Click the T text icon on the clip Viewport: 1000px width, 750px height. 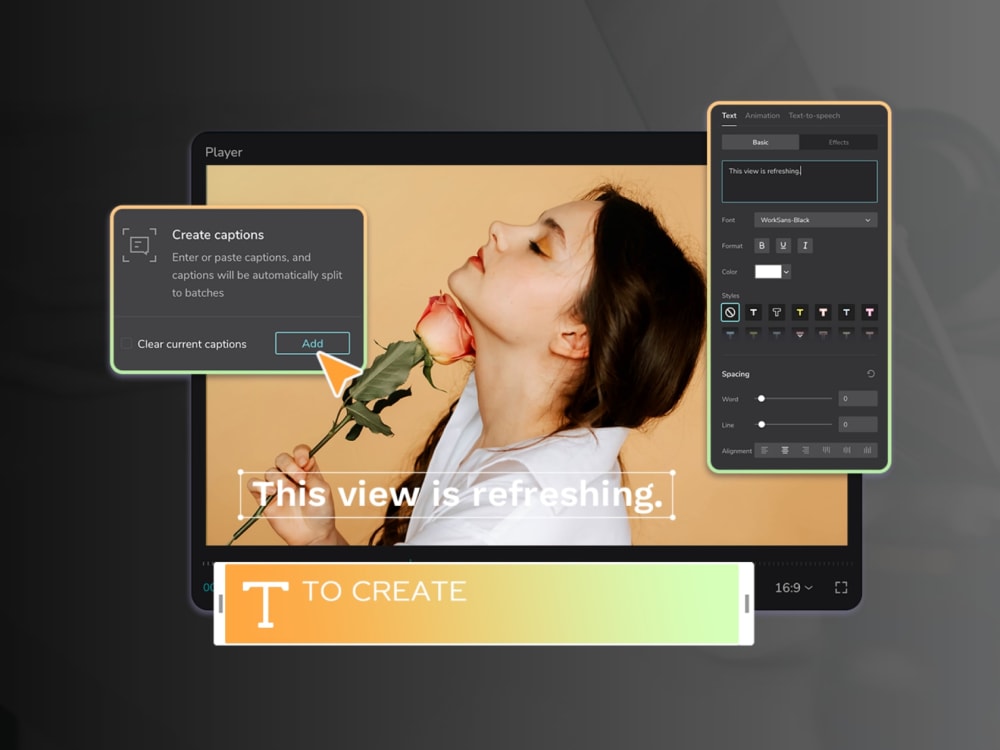click(265, 605)
